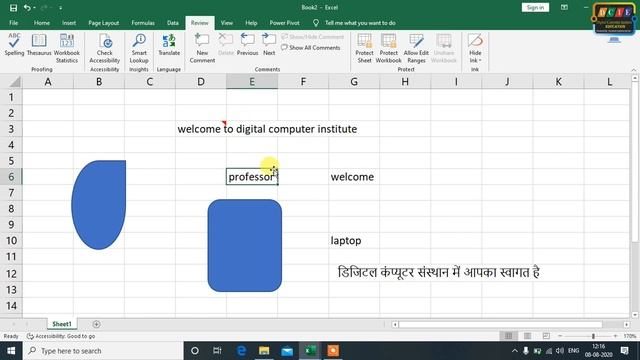Screen dimensions: 640x360
Task: Click the Save icon in title bar
Action: click(x=13, y=8)
